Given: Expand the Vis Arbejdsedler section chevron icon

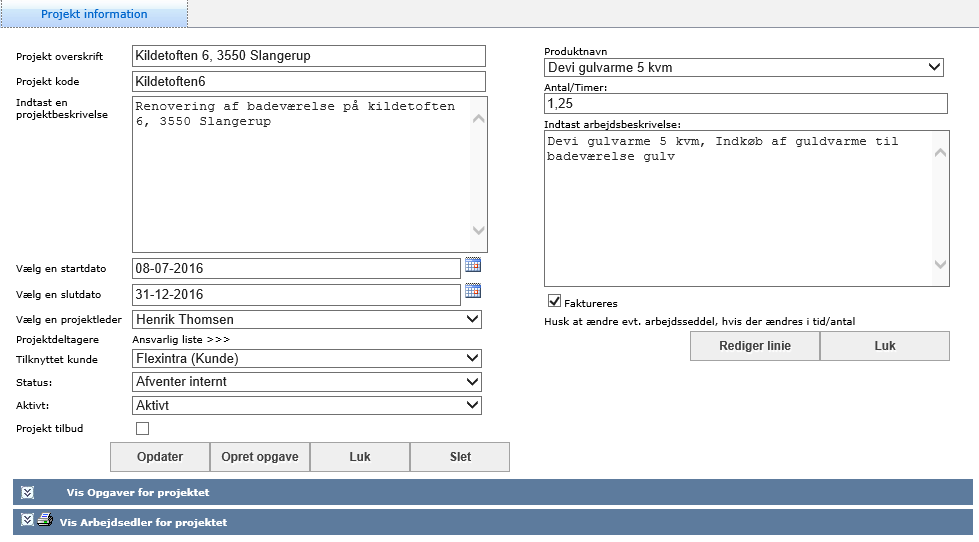Looking at the screenshot, I should click(x=27, y=520).
